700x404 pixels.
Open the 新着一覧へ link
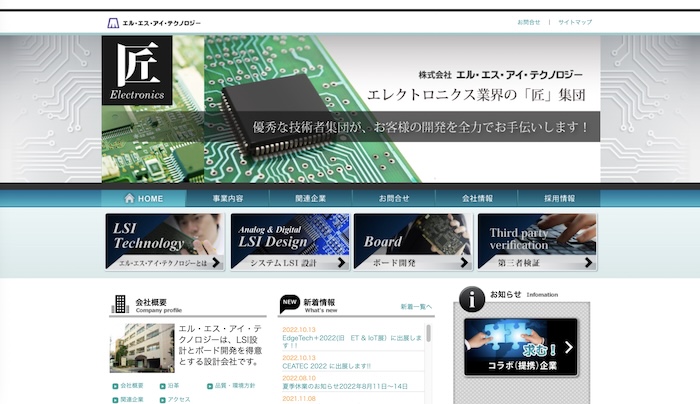click(x=416, y=307)
